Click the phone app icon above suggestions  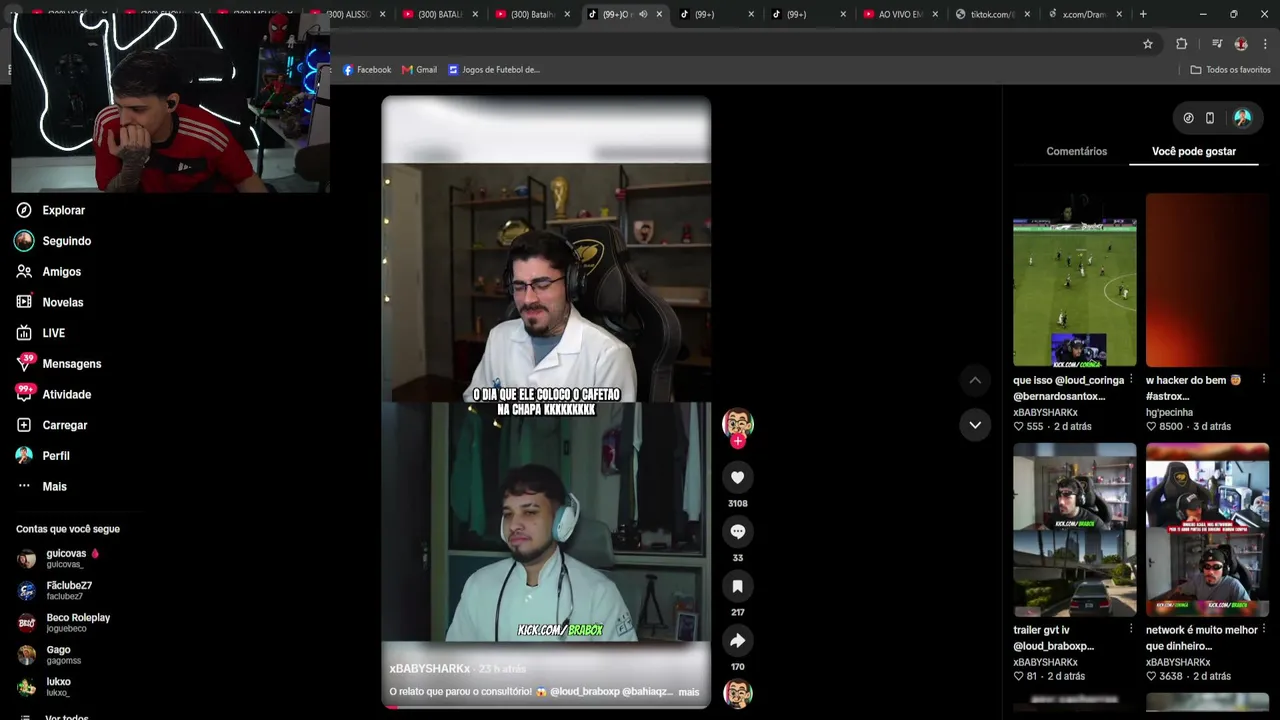pos(1210,118)
